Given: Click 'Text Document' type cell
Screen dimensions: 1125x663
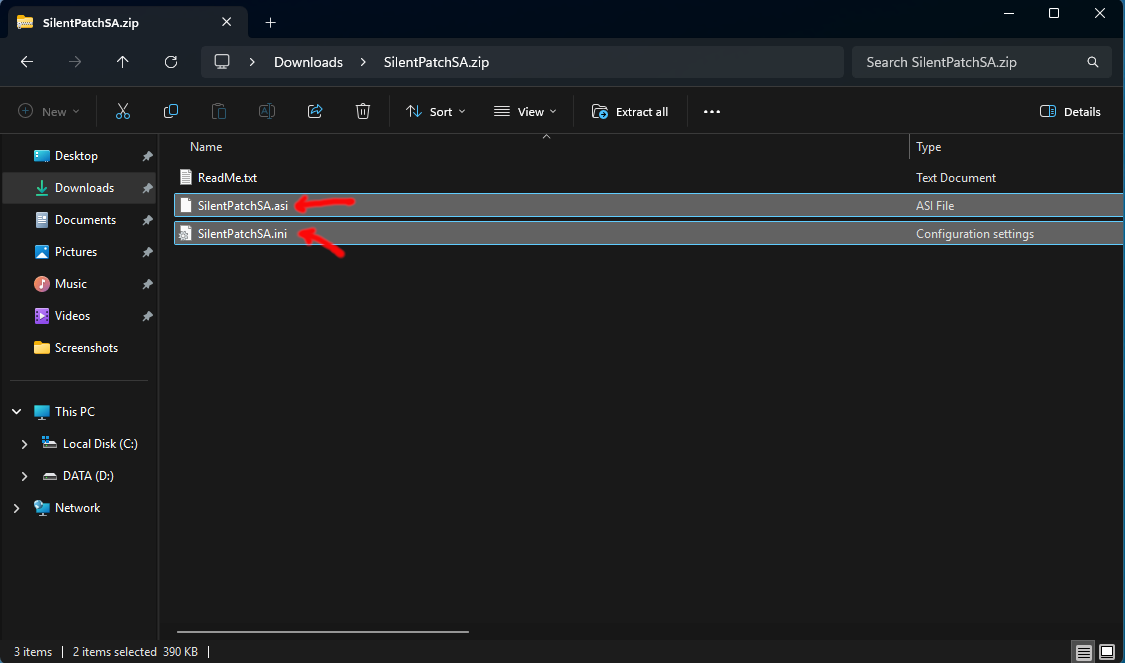Looking at the screenshot, I should [x=956, y=177].
